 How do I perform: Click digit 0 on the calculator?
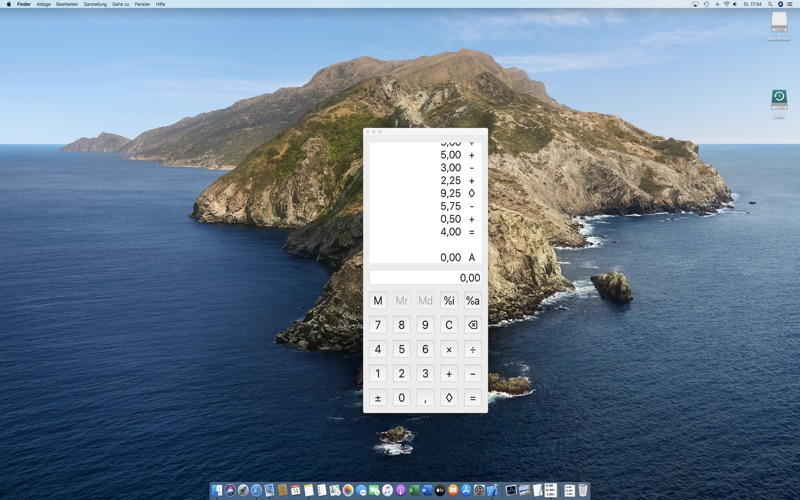[x=402, y=397]
